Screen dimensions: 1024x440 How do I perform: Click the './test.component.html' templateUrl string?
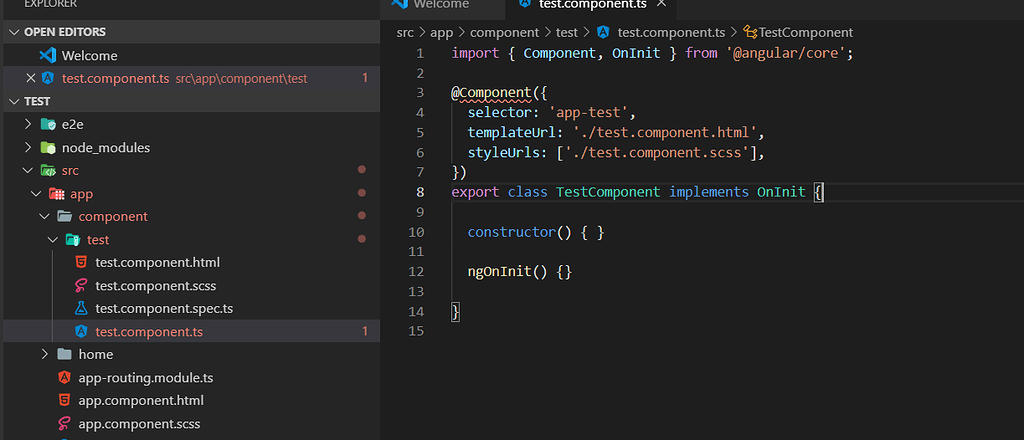pyautogui.click(x=665, y=133)
